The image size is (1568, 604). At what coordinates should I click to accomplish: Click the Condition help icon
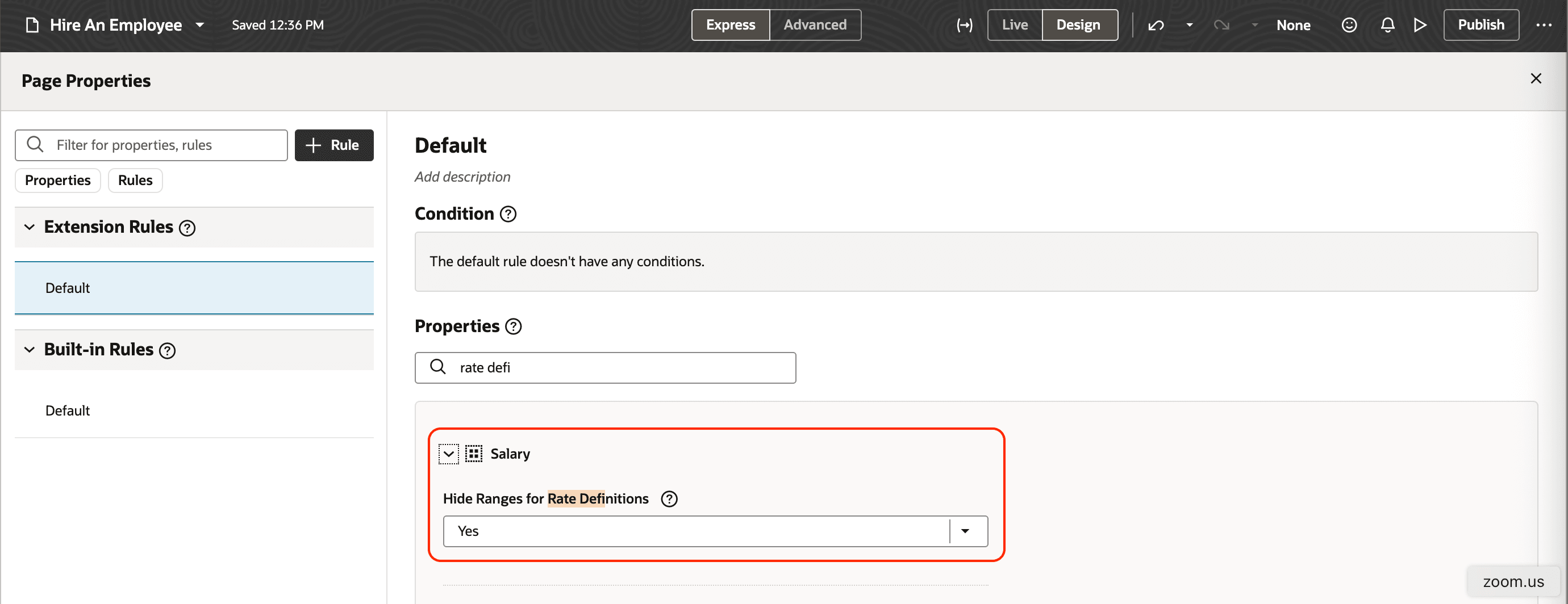[508, 213]
